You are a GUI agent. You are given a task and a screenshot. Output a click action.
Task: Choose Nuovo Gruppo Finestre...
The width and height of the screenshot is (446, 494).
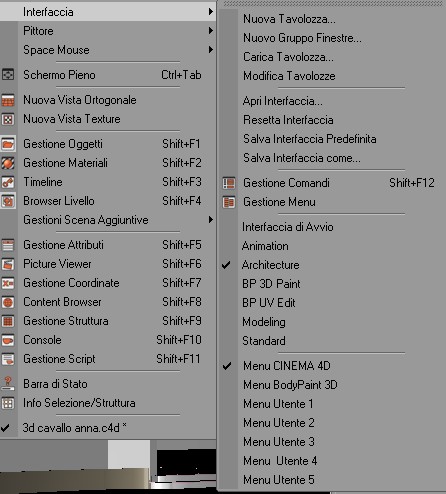[x=302, y=38]
